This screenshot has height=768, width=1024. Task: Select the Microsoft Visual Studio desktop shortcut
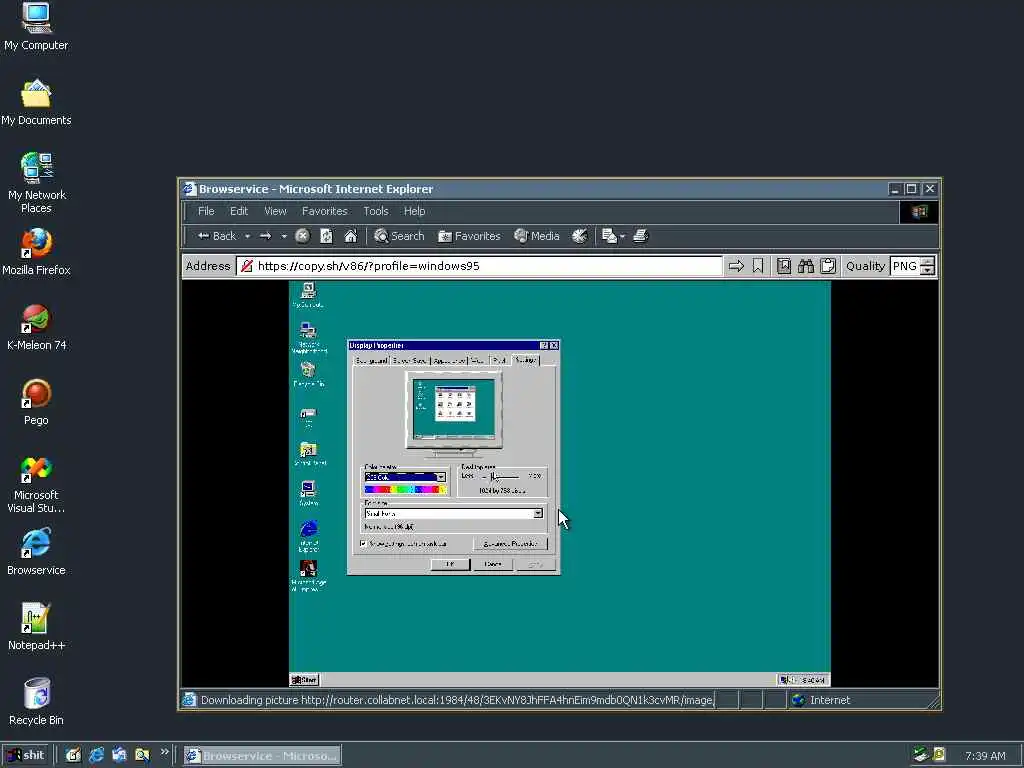click(36, 484)
